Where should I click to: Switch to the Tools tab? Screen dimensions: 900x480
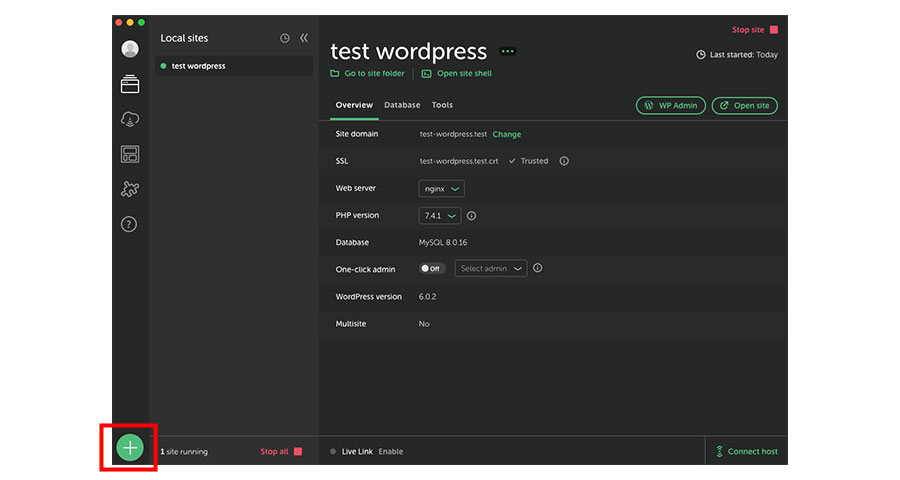pos(442,105)
